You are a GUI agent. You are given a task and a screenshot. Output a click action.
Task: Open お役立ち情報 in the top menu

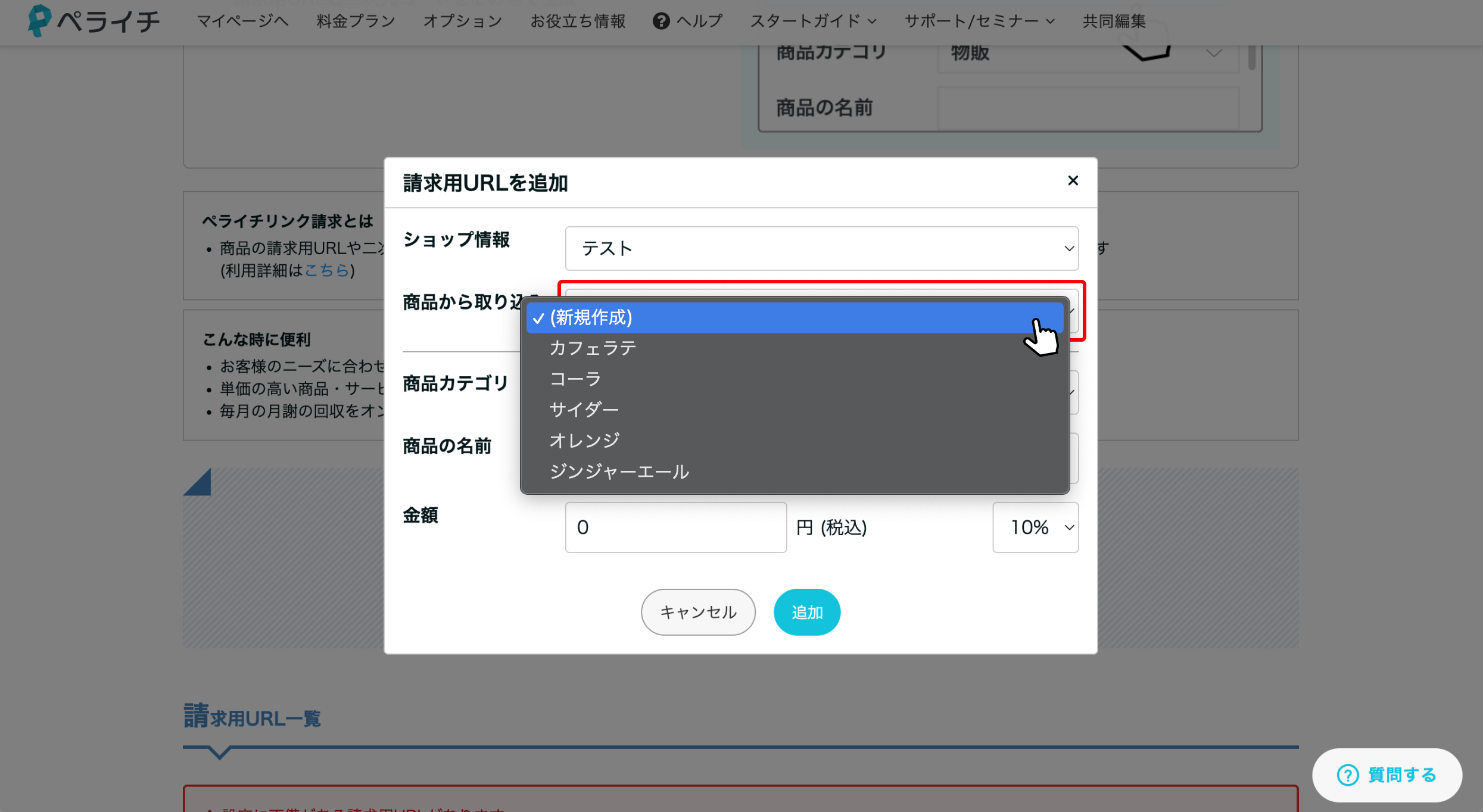pos(578,21)
